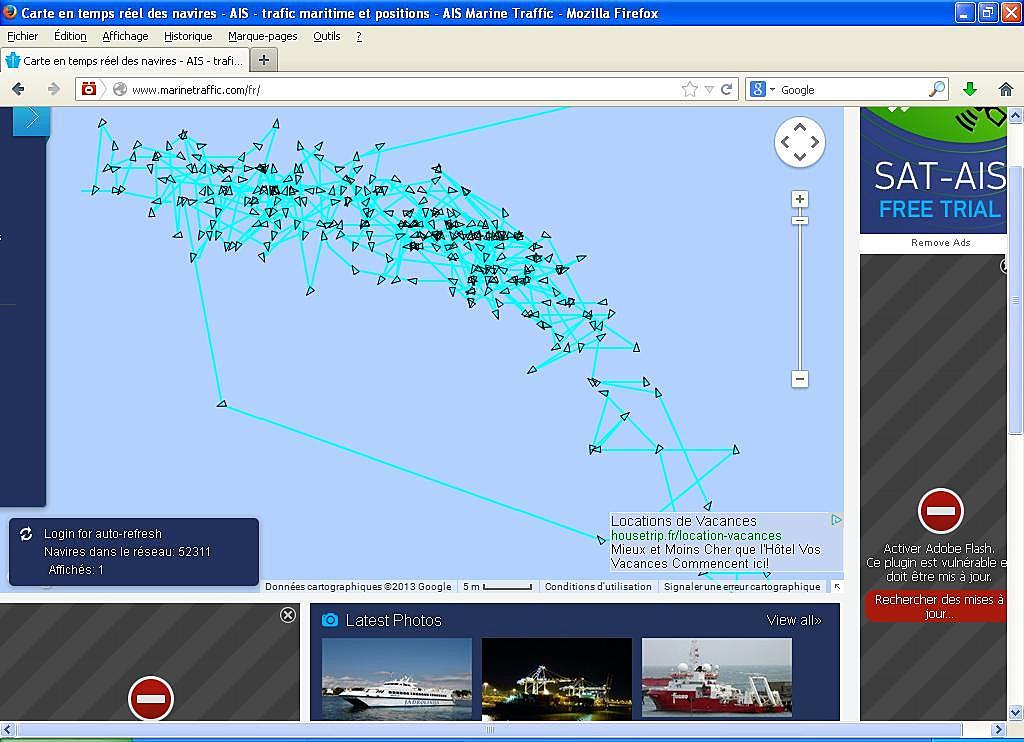Click the horizontal page scrollbar thumb
Screen dimensions: 1024x742
tap(488, 729)
